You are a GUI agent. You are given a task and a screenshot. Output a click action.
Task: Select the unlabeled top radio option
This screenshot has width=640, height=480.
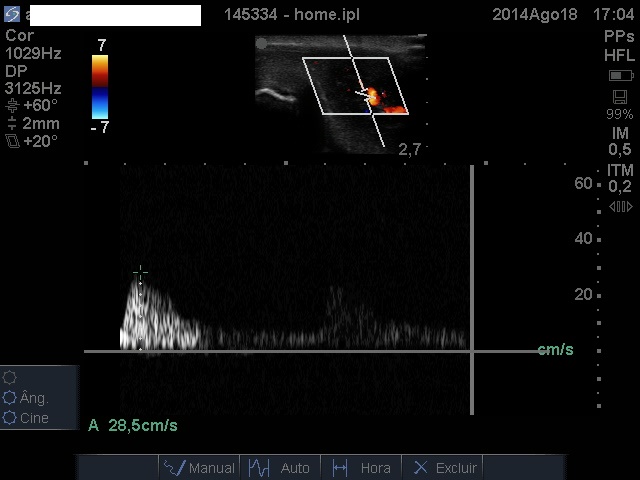10,377
